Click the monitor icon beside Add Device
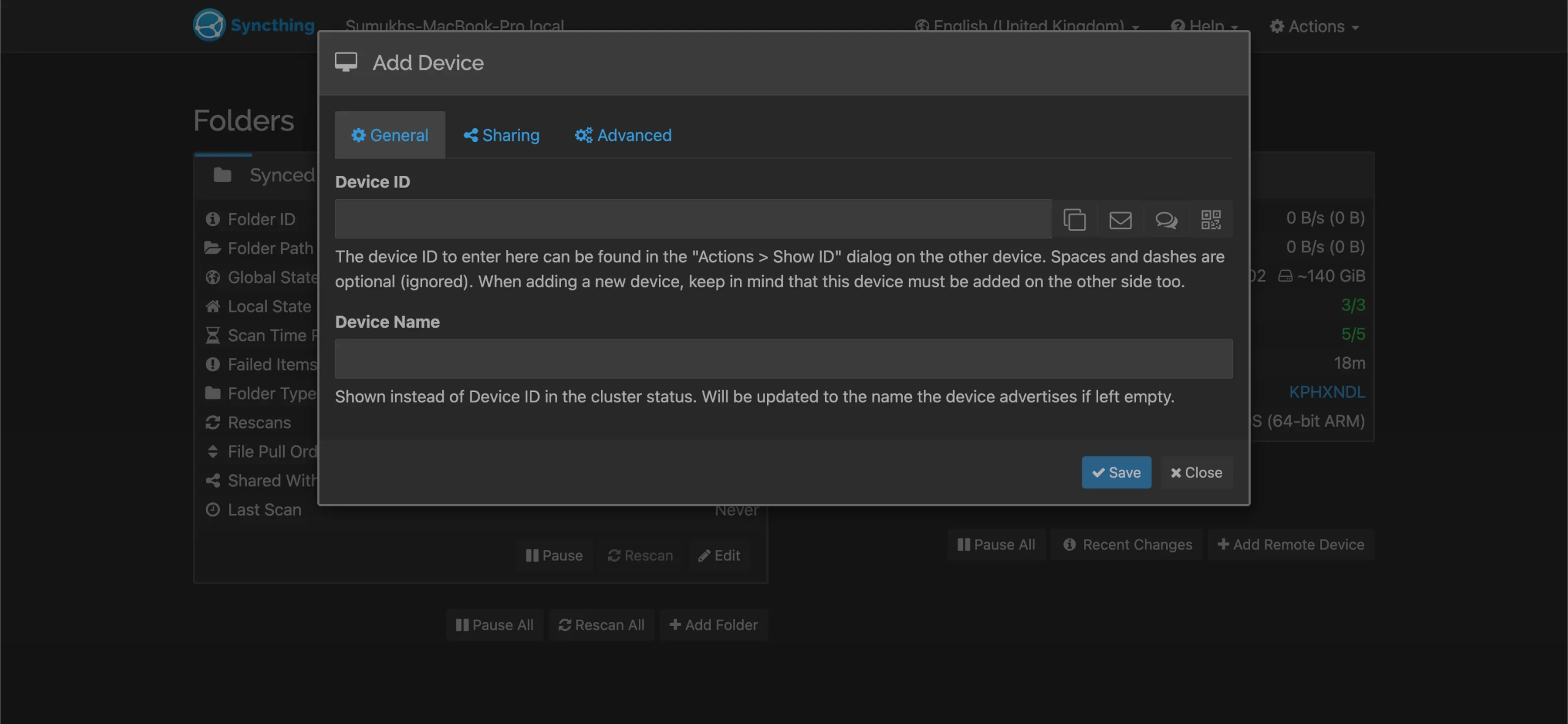 pyautogui.click(x=346, y=62)
